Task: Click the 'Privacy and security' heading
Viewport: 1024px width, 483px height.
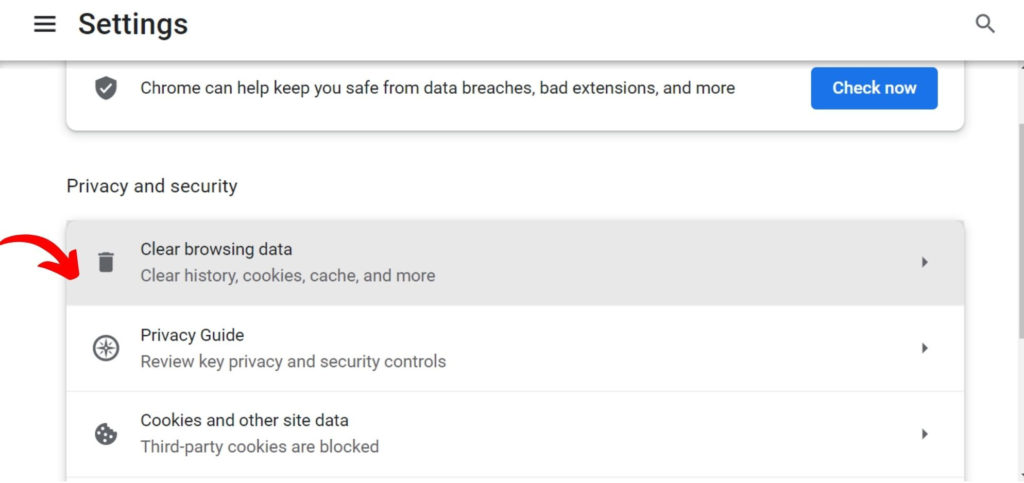Action: [x=152, y=186]
